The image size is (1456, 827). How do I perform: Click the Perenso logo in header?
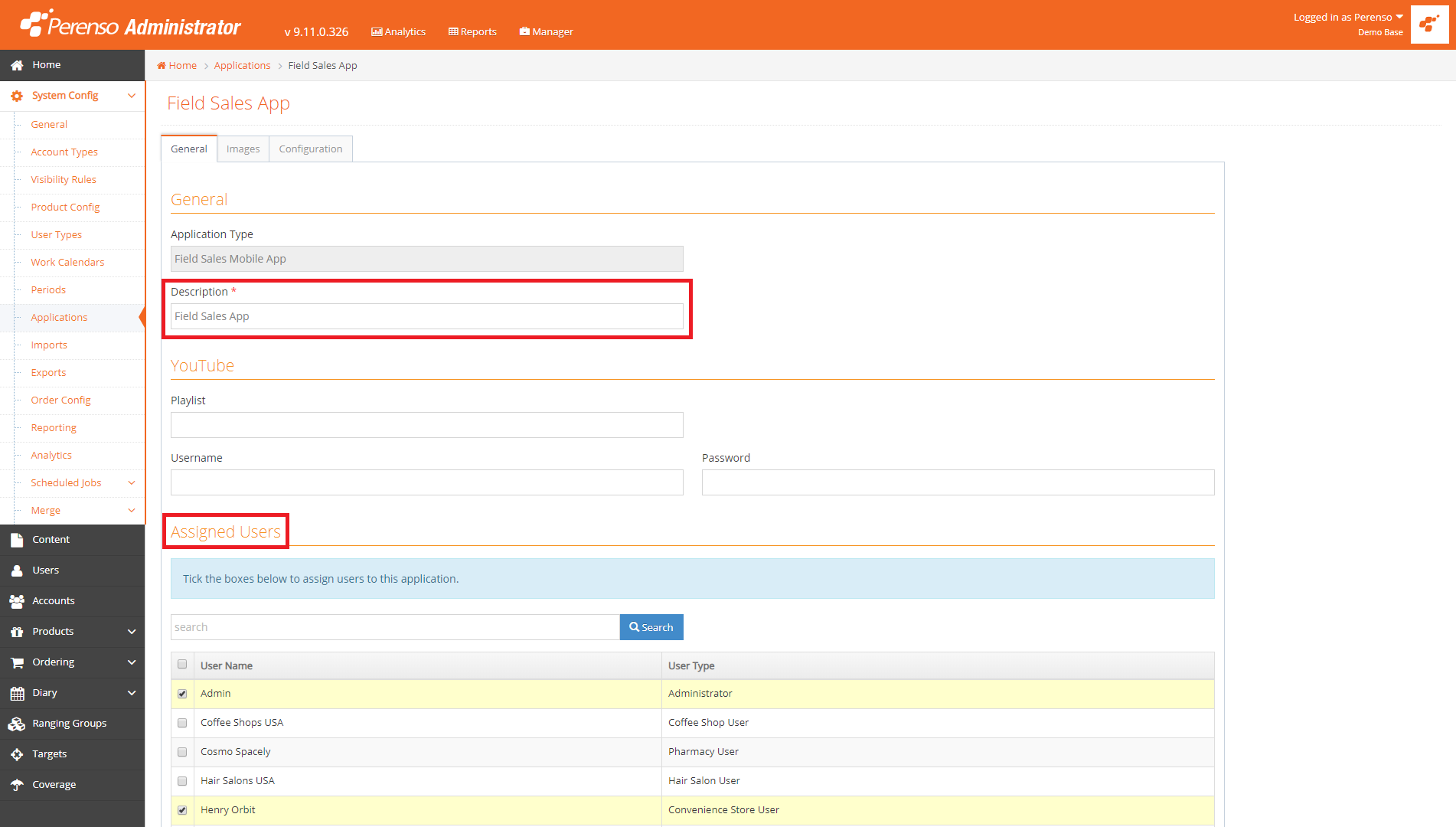[x=130, y=24]
